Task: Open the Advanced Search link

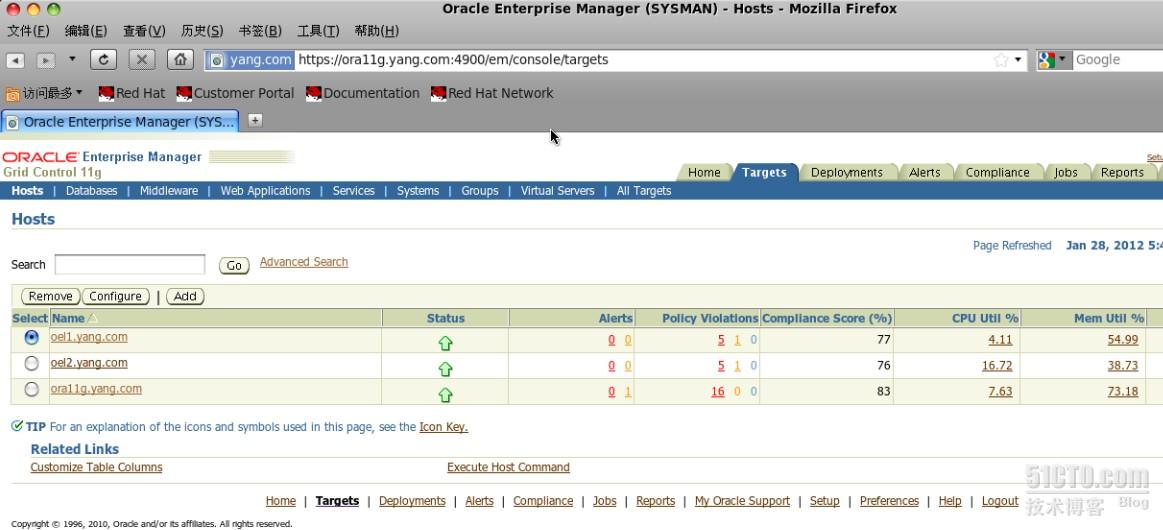Action: coord(303,262)
